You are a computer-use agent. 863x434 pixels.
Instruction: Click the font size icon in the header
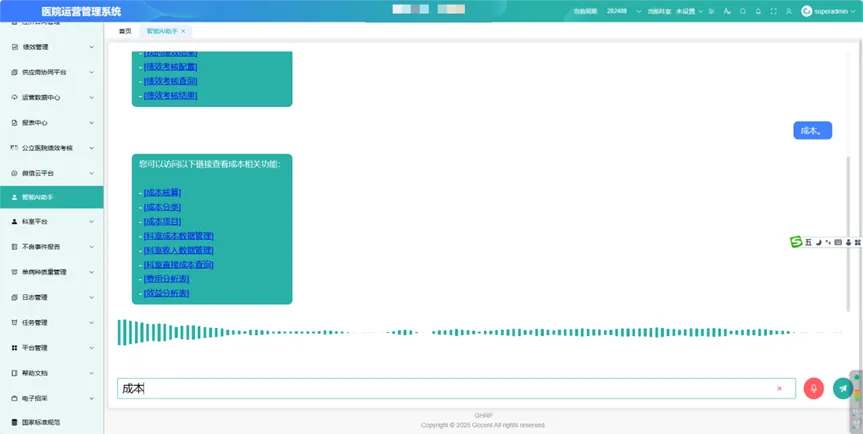pyautogui.click(x=727, y=11)
